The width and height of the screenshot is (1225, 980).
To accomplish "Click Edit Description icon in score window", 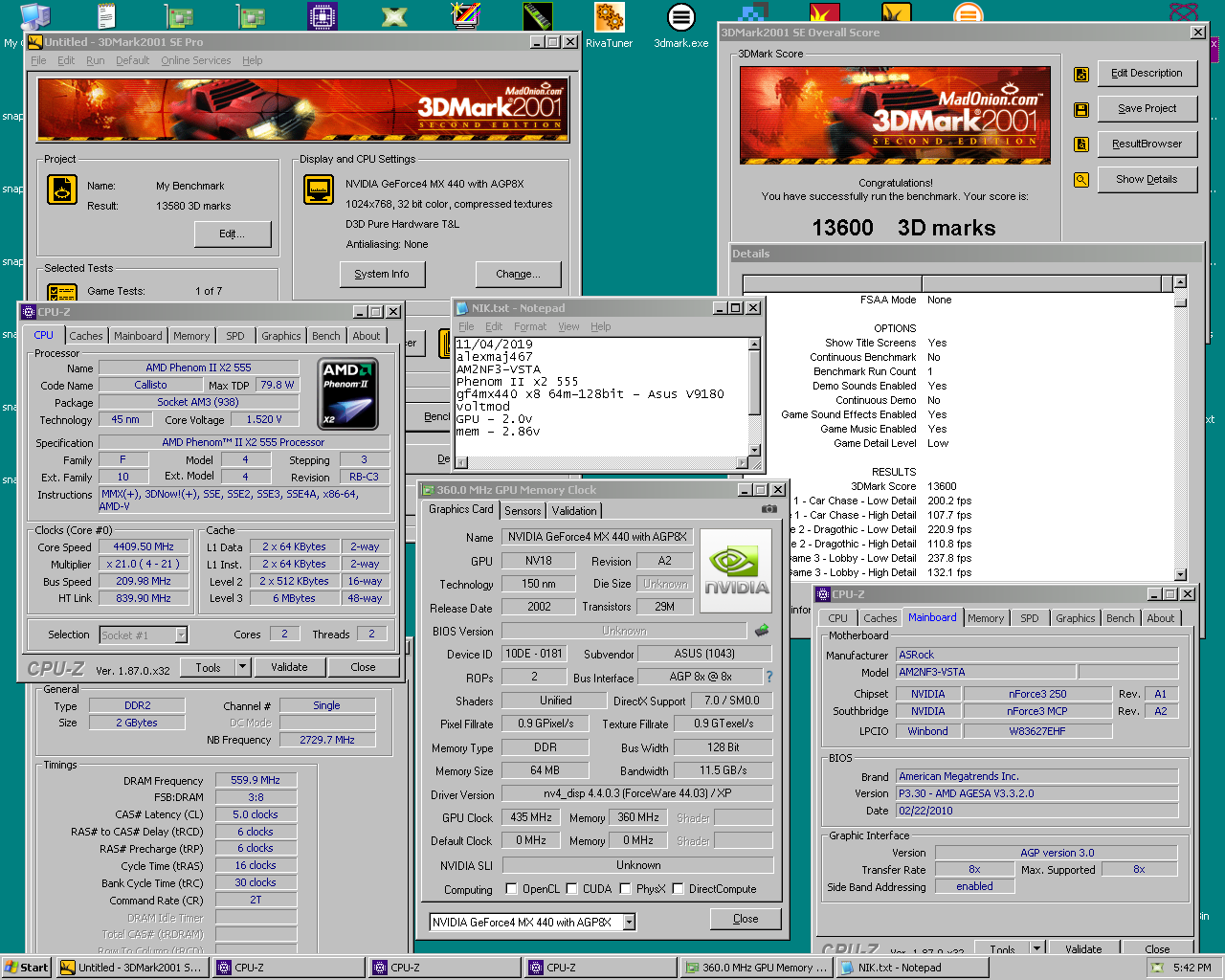I will click(x=1081, y=74).
